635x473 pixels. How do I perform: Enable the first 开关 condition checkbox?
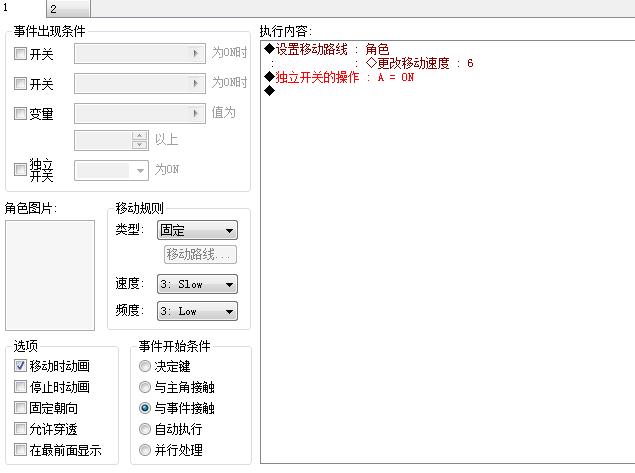(20, 53)
